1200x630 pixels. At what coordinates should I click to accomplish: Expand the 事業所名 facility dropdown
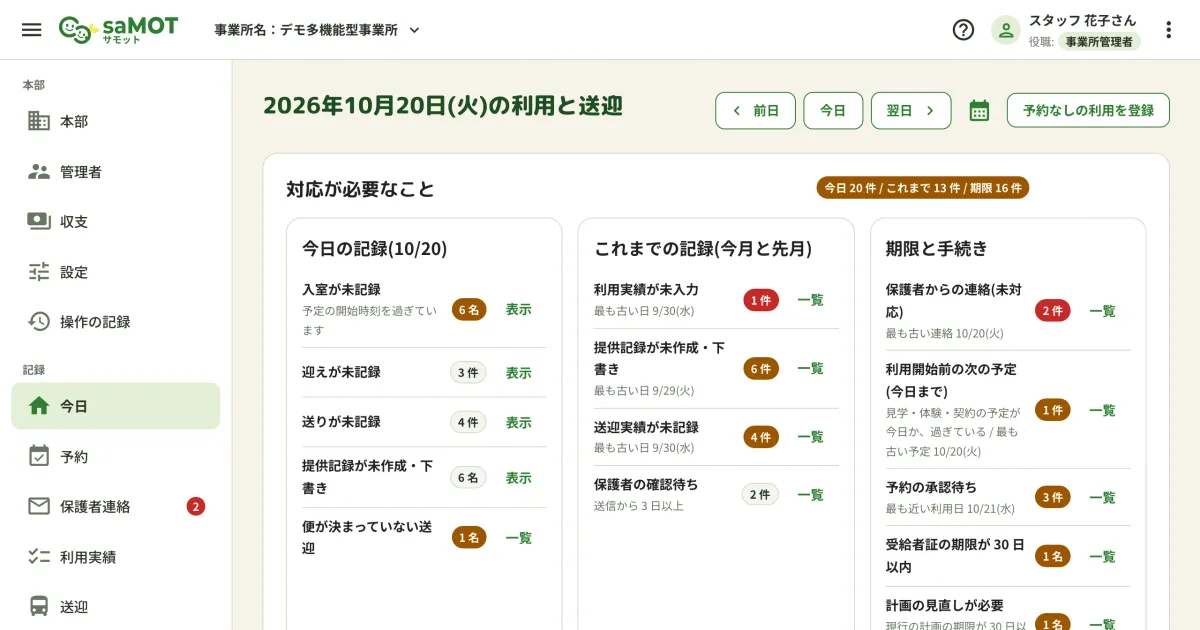318,30
